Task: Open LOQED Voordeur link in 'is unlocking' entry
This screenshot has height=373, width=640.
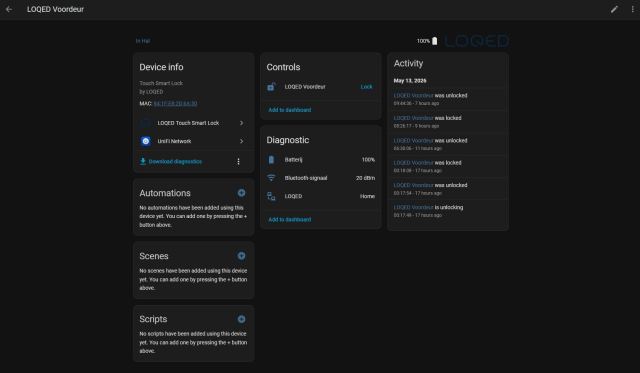Action: (413, 207)
